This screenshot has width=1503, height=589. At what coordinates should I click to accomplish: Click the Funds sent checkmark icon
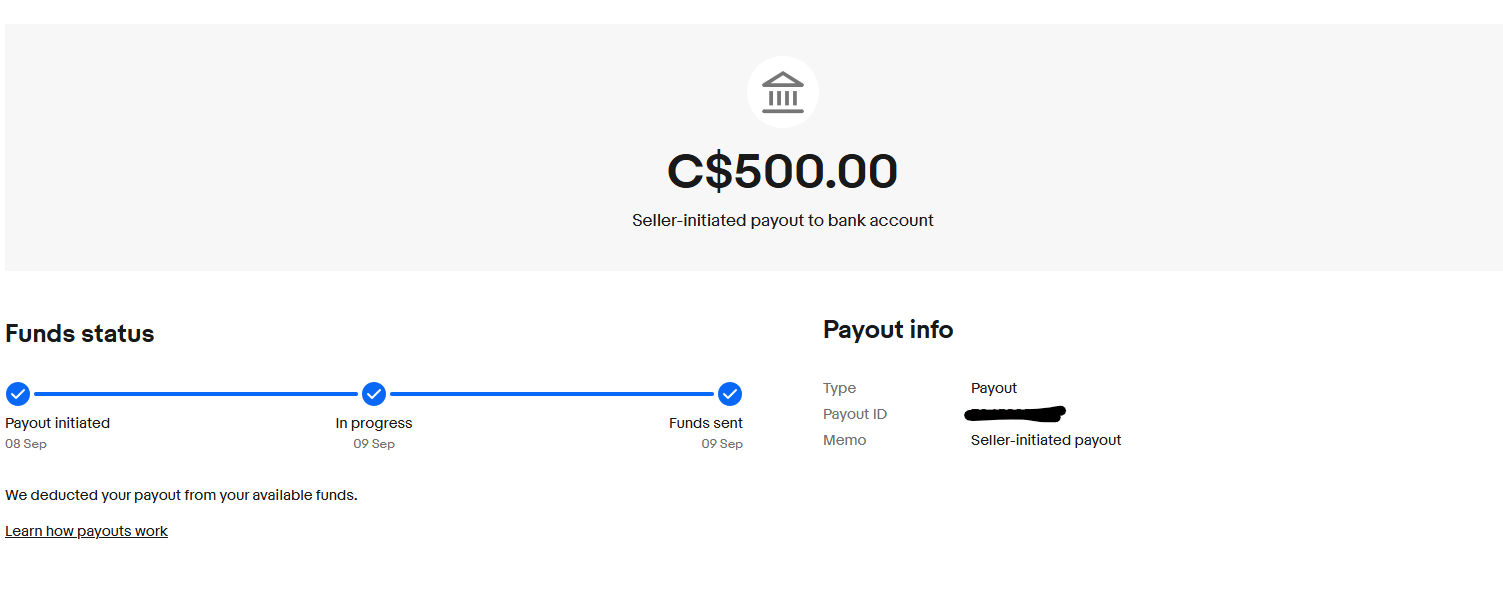point(730,393)
